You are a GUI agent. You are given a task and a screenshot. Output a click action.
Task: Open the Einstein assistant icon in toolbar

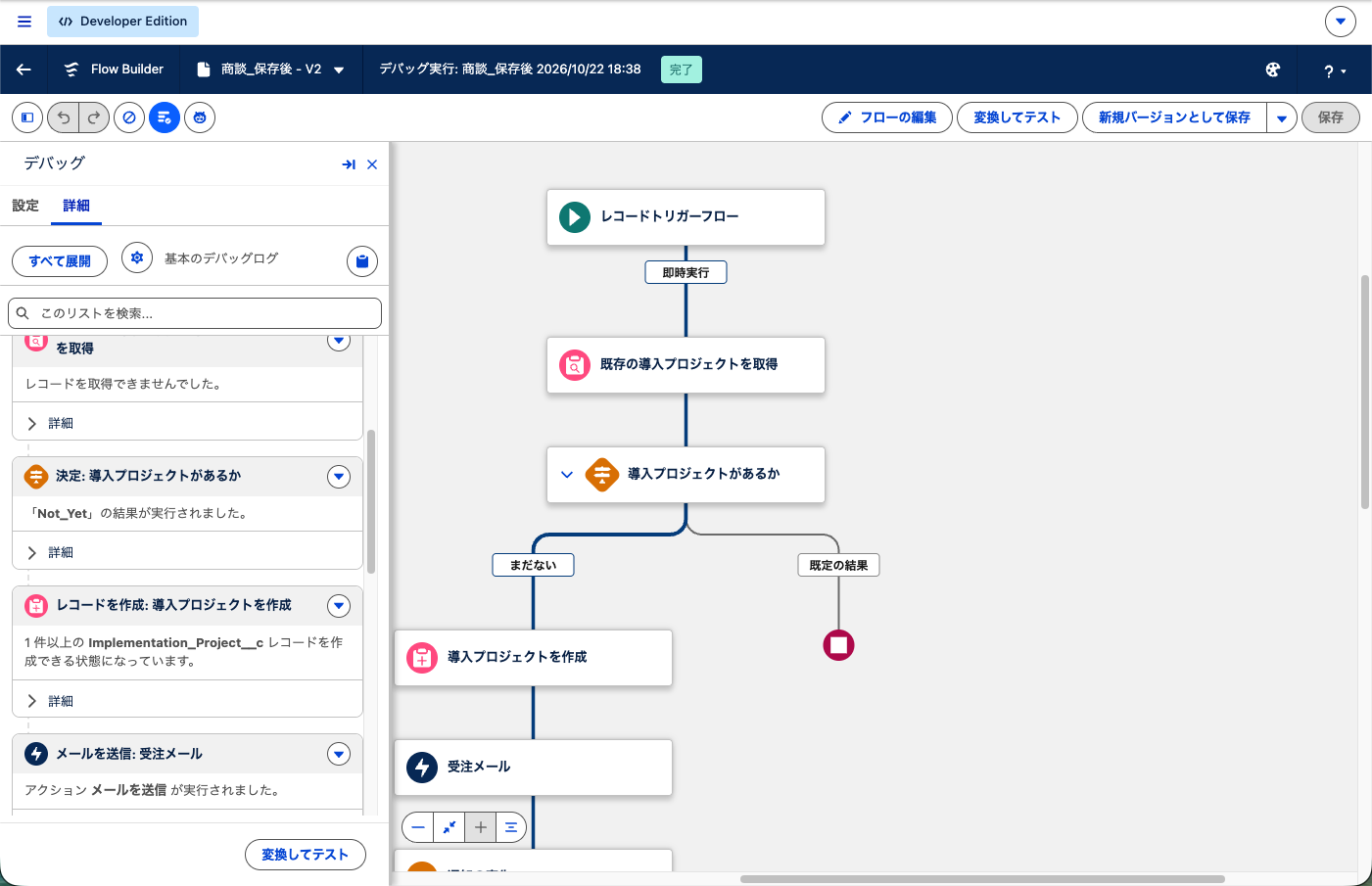tap(200, 117)
